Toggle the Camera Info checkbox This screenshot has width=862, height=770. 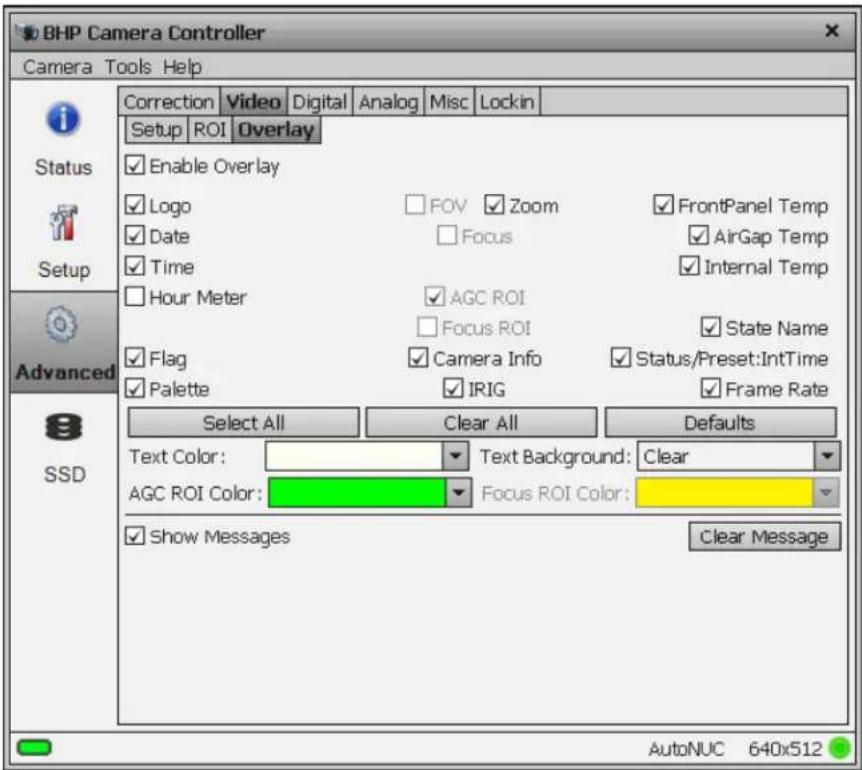point(418,358)
